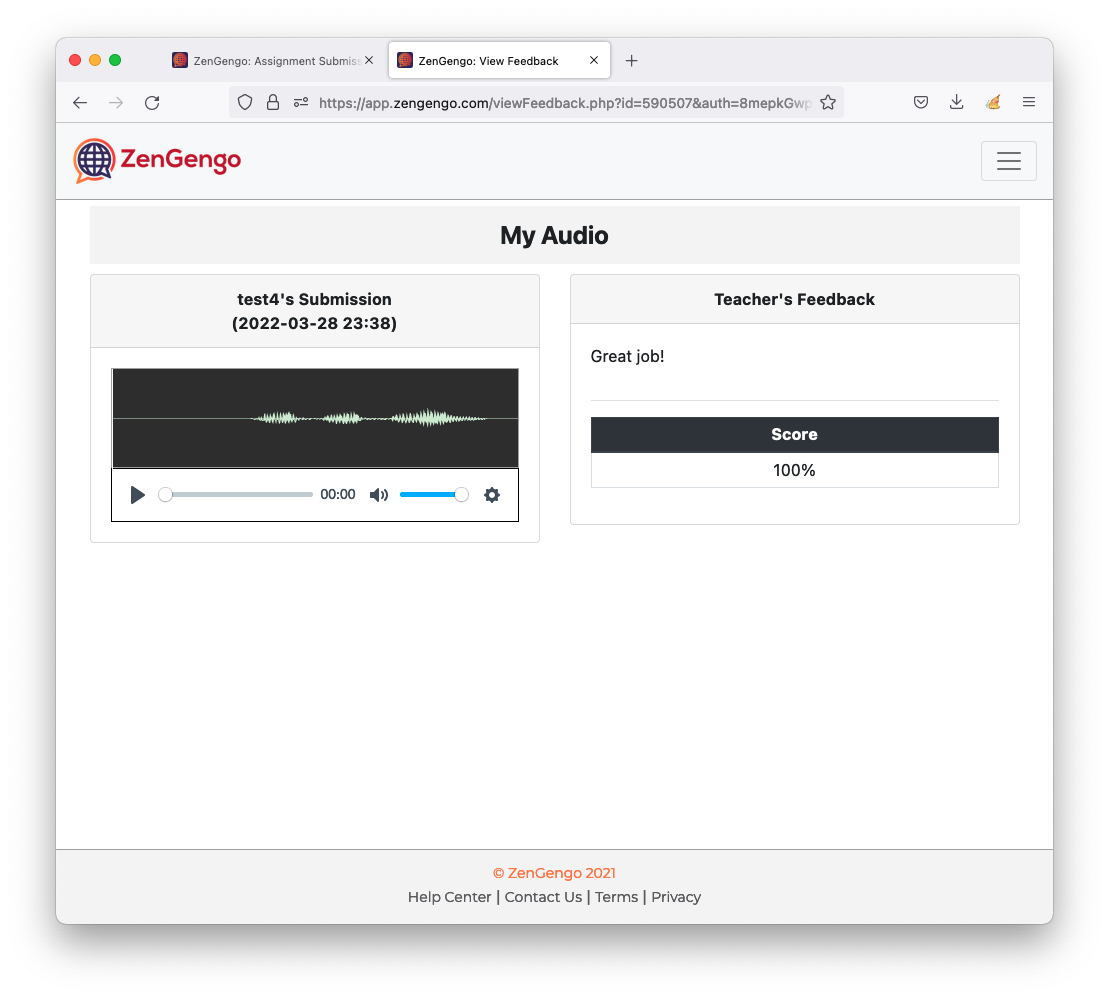Screen dimensions: 1109x998
Task: Open a new browser tab
Action: tap(632, 61)
